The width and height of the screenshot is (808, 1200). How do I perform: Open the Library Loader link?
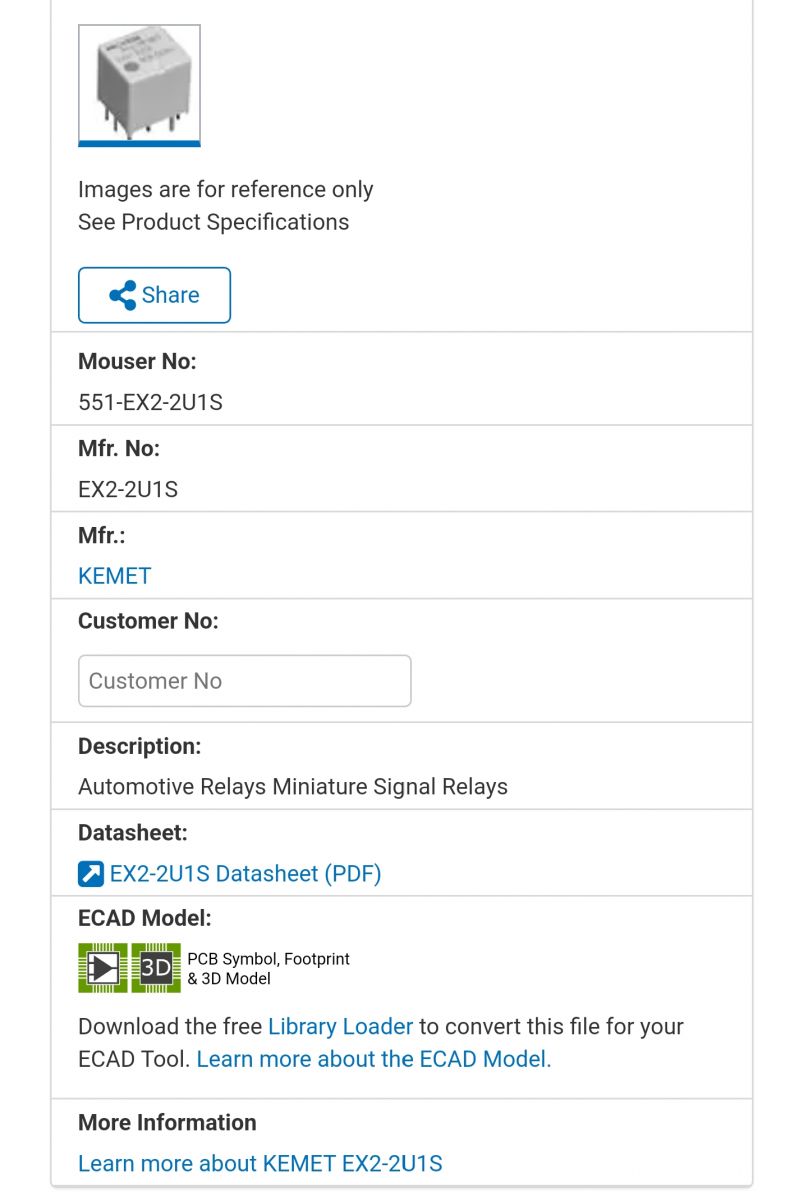click(340, 1026)
